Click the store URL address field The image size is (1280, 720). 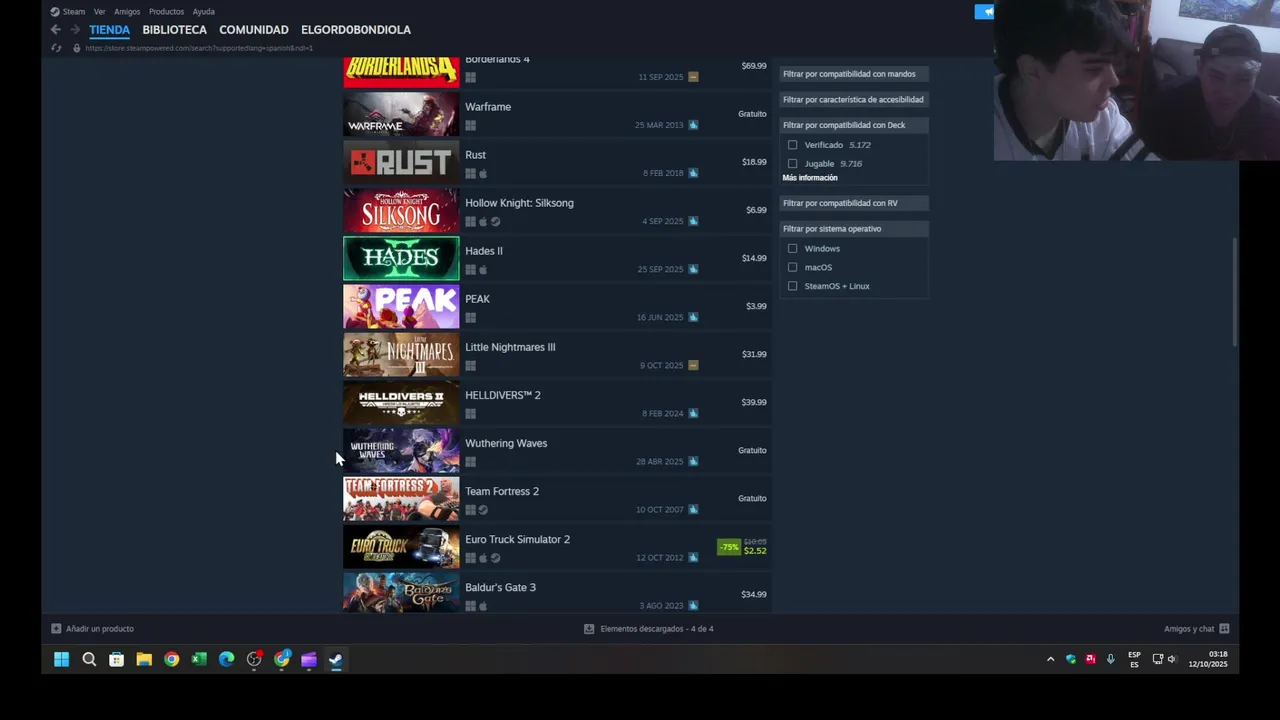pos(199,48)
